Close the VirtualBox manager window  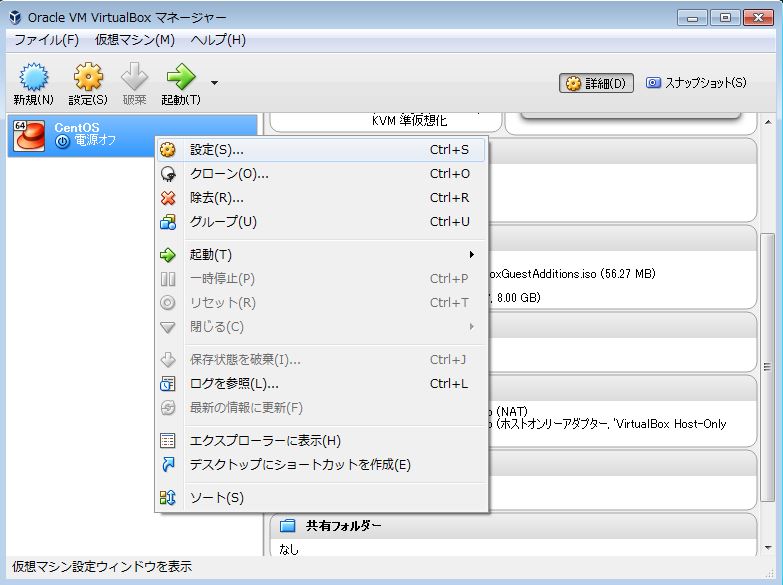tap(758, 18)
